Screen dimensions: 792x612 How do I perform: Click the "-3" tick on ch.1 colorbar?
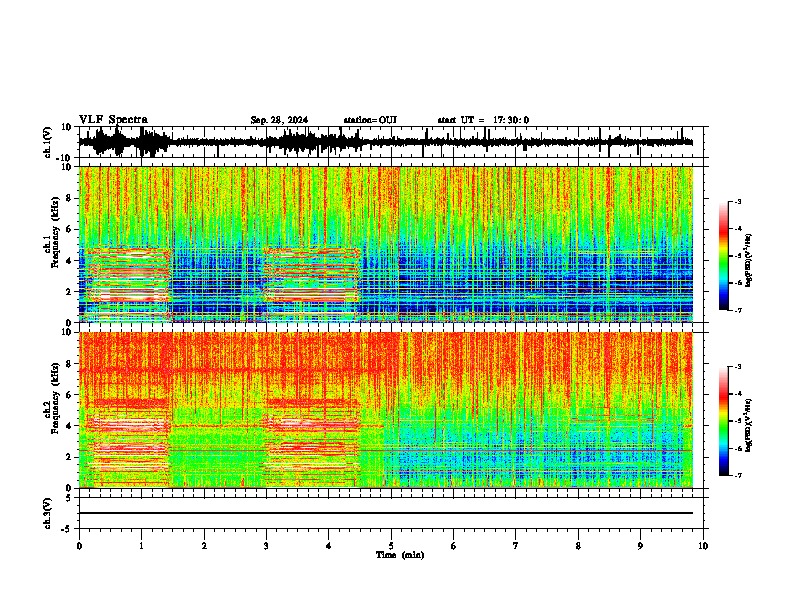pos(738,201)
